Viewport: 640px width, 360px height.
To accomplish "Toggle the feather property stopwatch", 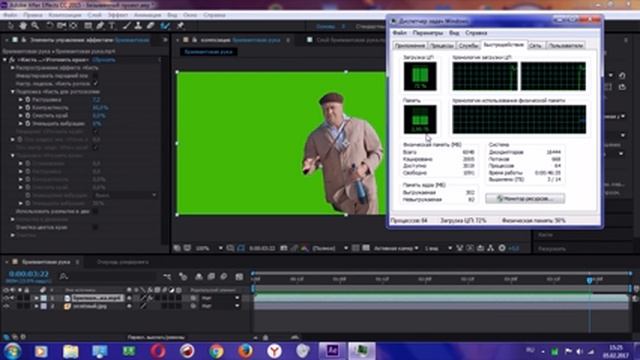I will [28, 100].
